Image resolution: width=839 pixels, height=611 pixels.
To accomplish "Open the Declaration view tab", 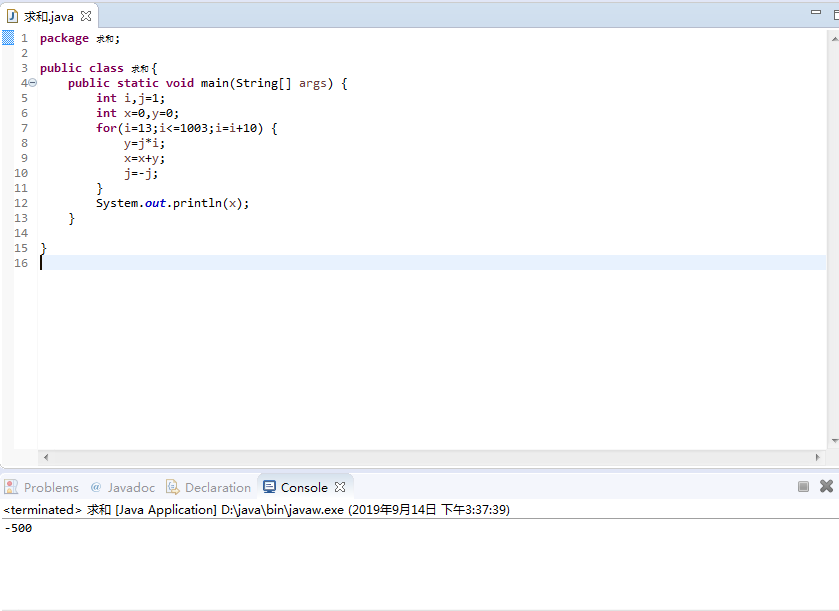I will [x=208, y=487].
